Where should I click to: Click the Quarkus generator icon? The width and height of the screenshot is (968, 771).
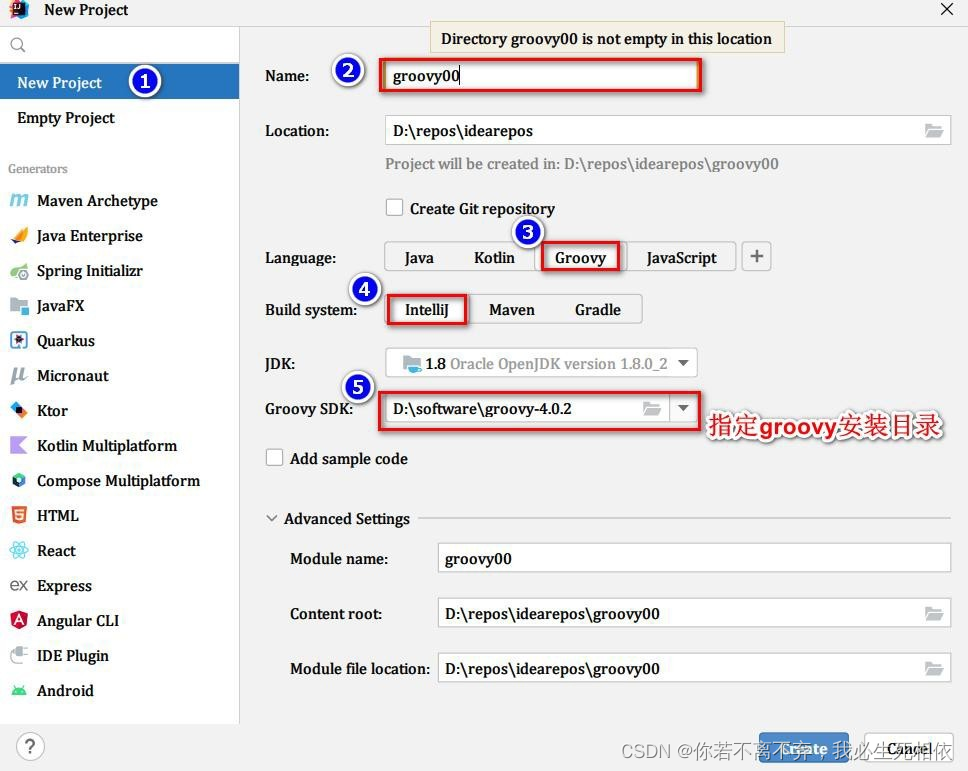[x=19, y=340]
